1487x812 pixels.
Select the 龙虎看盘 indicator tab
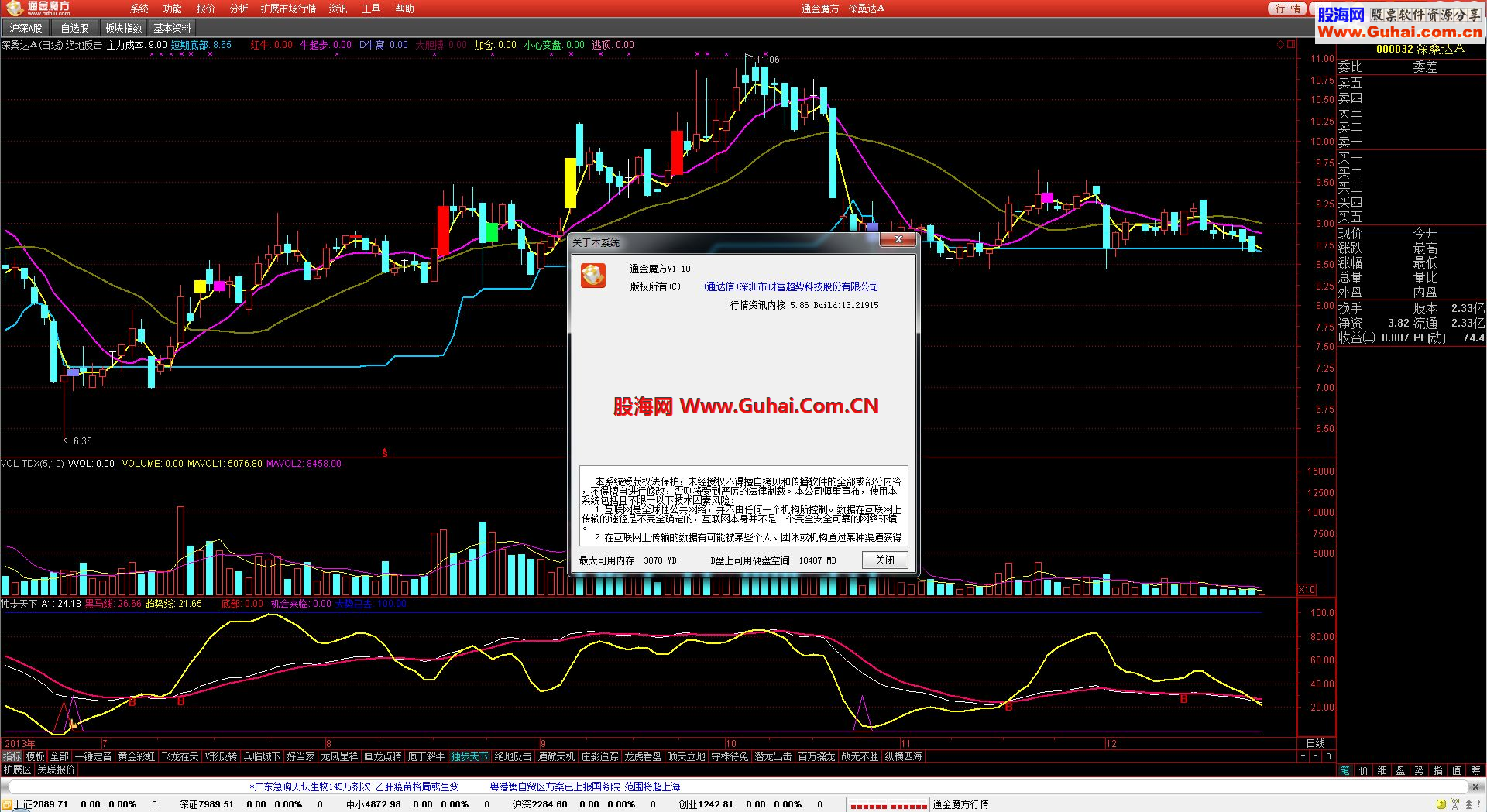[643, 756]
